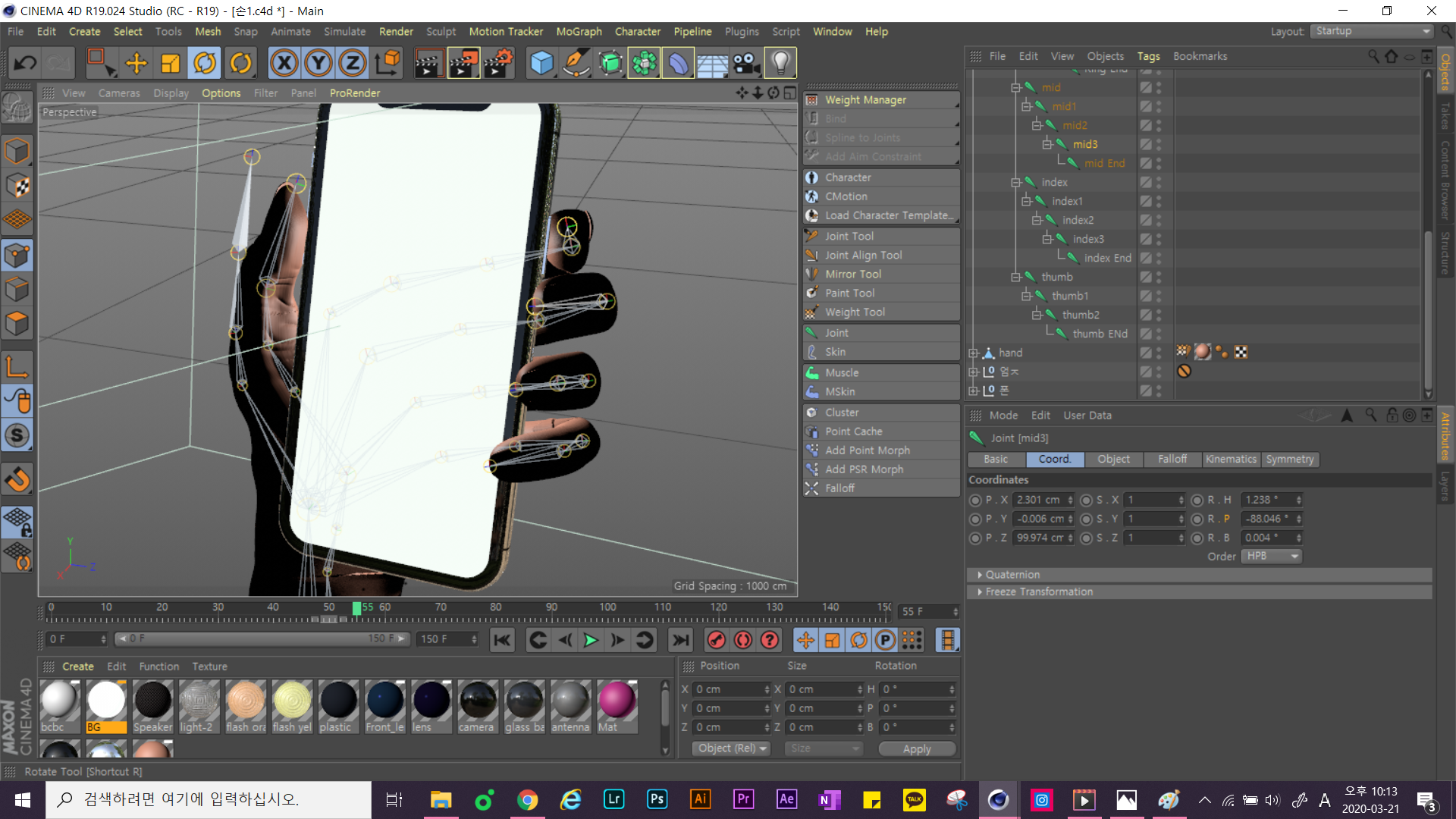Click the Undo arrow icon
The image size is (1456, 819).
(25, 63)
